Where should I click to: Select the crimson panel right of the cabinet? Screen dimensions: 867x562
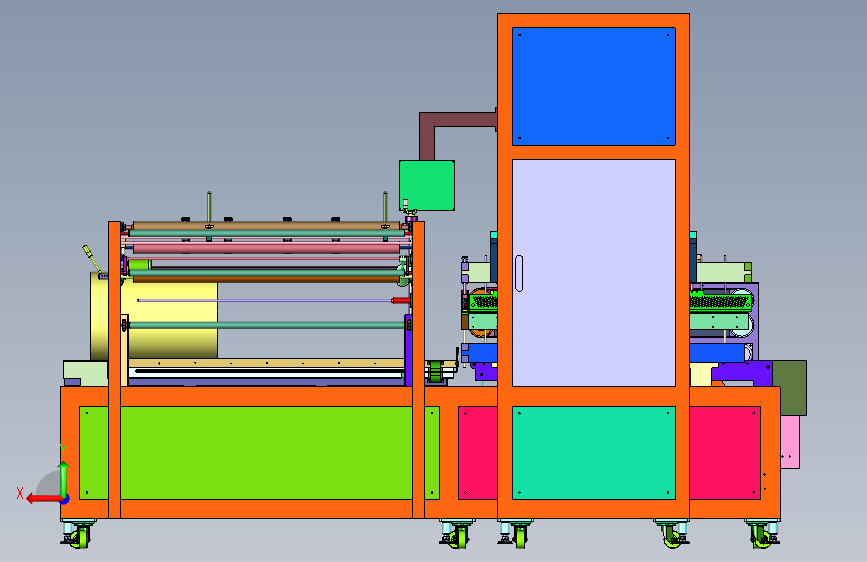(725, 453)
